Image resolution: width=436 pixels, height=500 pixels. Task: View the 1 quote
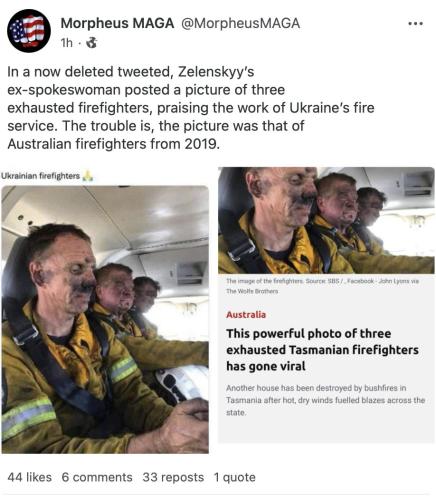pos(235,477)
